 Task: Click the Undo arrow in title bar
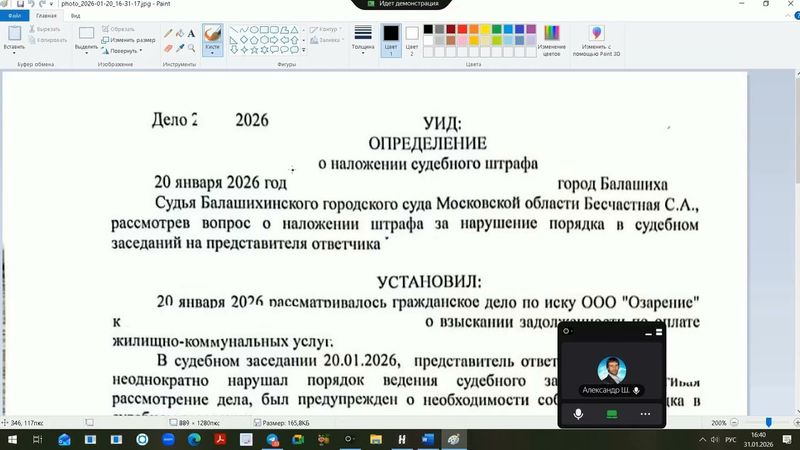coord(31,4)
